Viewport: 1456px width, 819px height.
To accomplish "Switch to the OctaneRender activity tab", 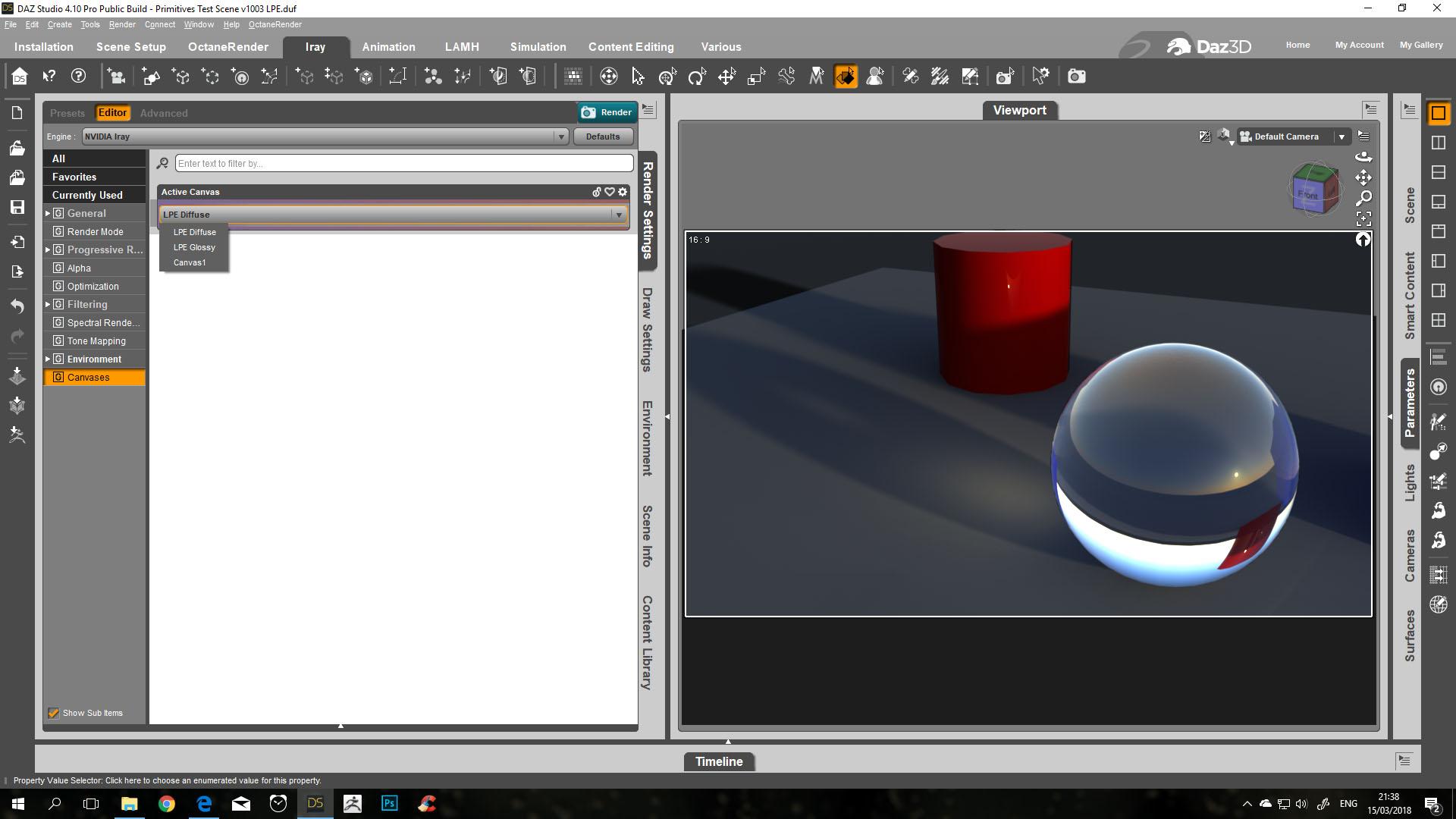I will pyautogui.click(x=227, y=47).
